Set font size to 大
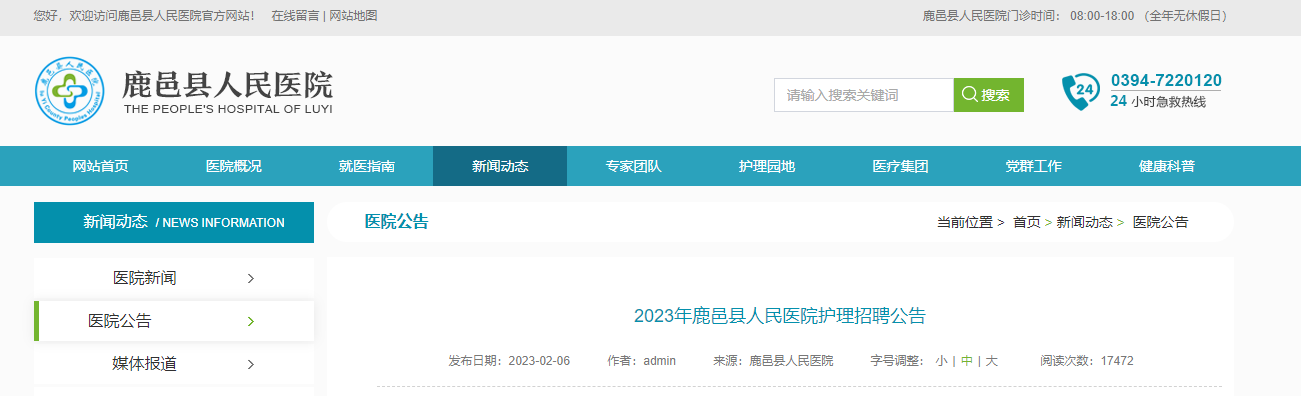The image size is (1301, 396). [992, 361]
